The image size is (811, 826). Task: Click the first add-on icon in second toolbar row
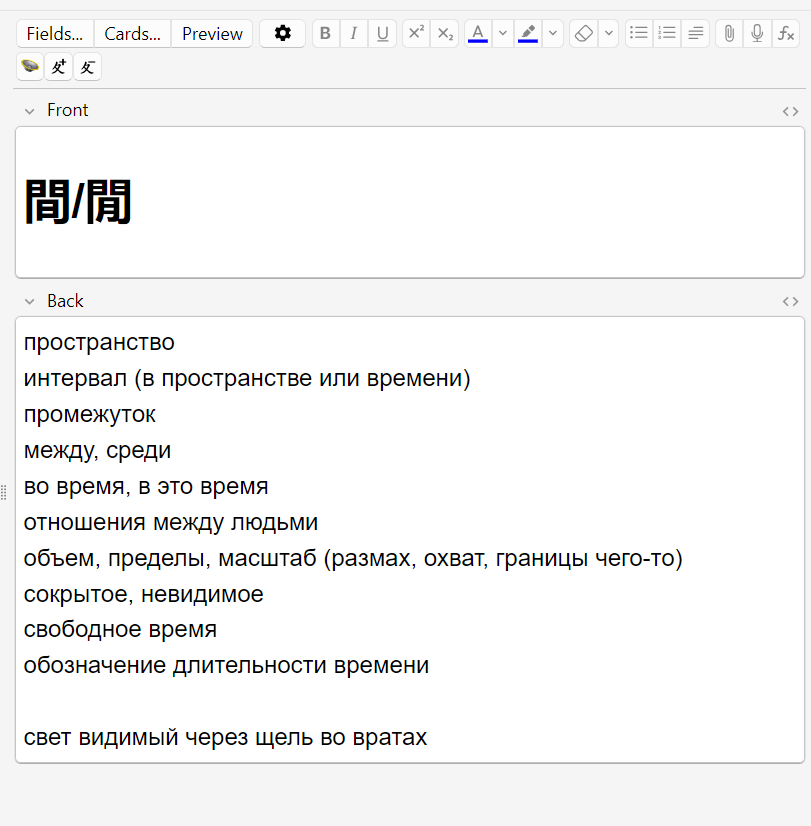(x=30, y=67)
